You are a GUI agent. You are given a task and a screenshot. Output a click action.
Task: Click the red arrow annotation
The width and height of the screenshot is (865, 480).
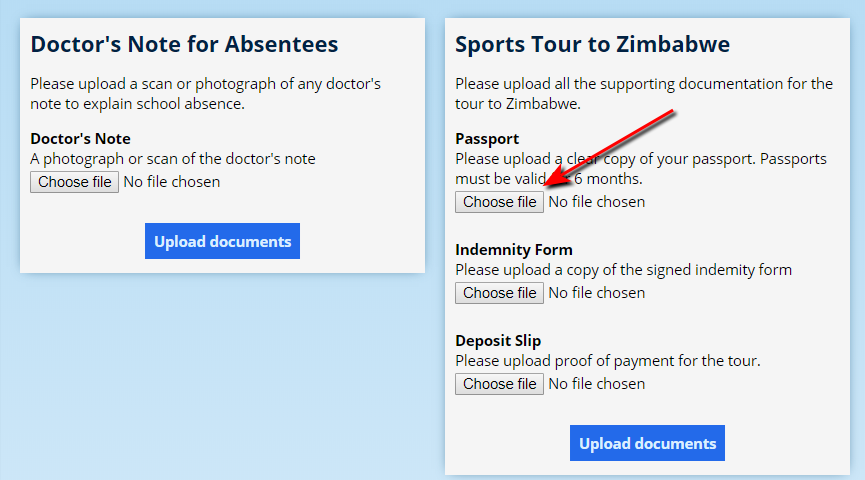[x=610, y=147]
